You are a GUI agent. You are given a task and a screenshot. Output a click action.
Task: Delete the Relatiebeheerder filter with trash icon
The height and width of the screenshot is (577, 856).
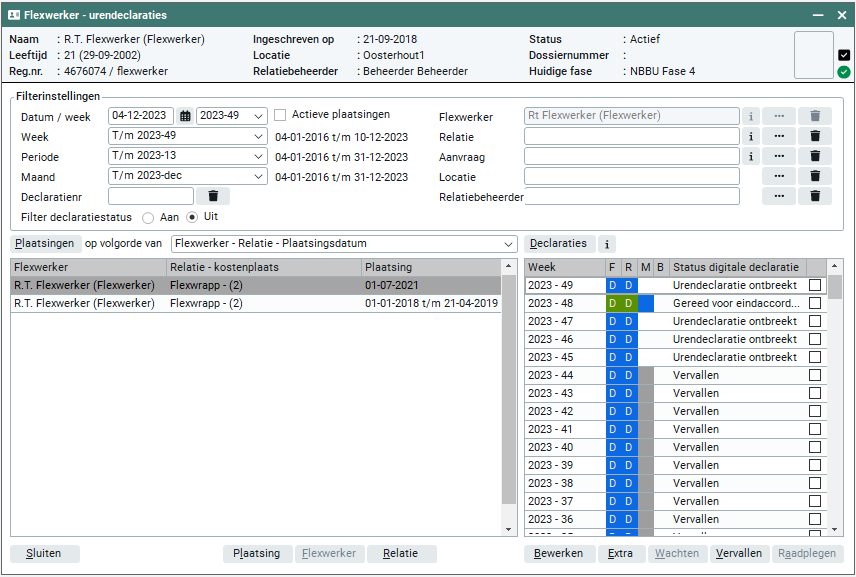click(815, 196)
